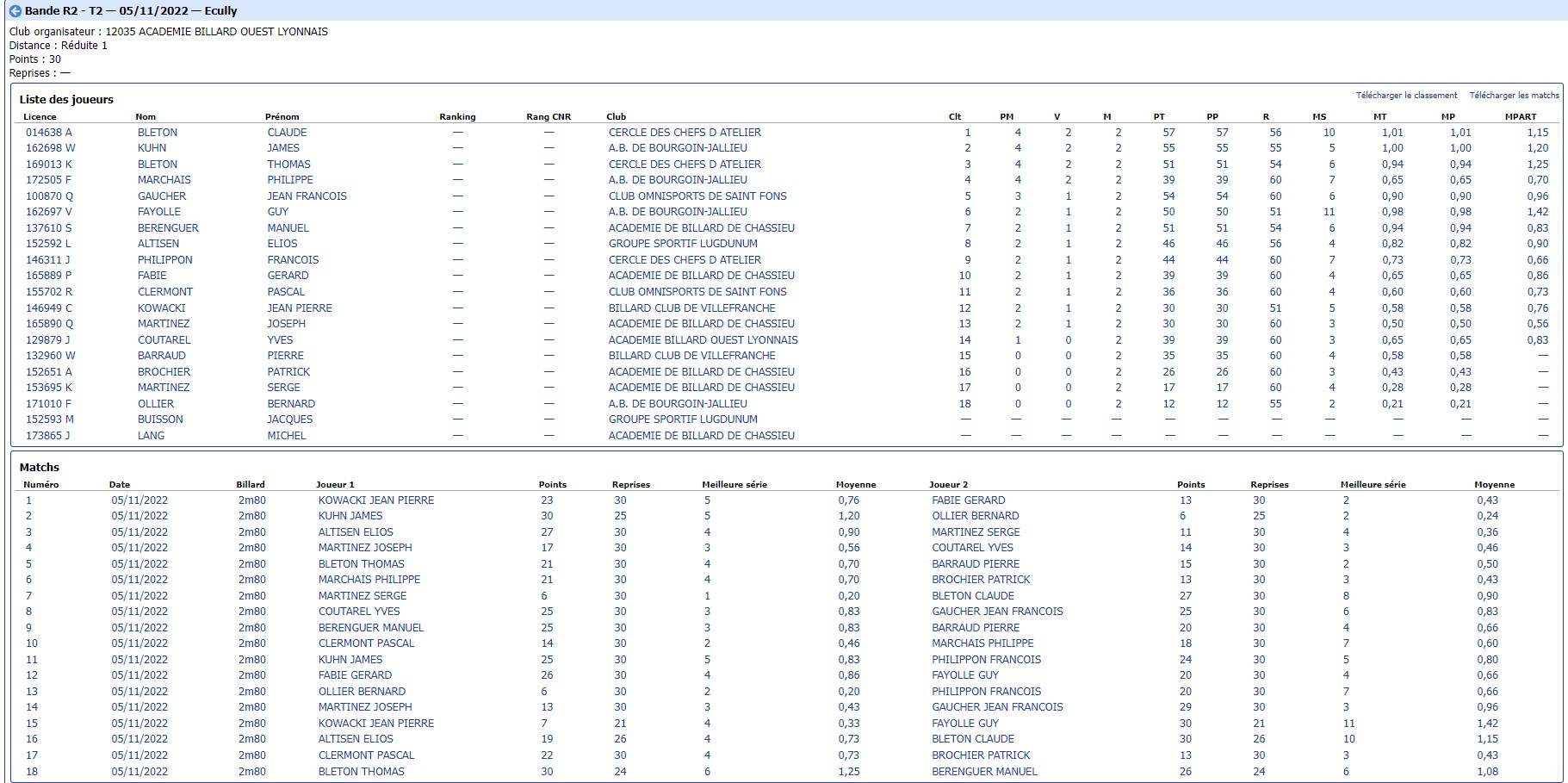
Task: Select GAUCHER row name
Action: [162, 196]
